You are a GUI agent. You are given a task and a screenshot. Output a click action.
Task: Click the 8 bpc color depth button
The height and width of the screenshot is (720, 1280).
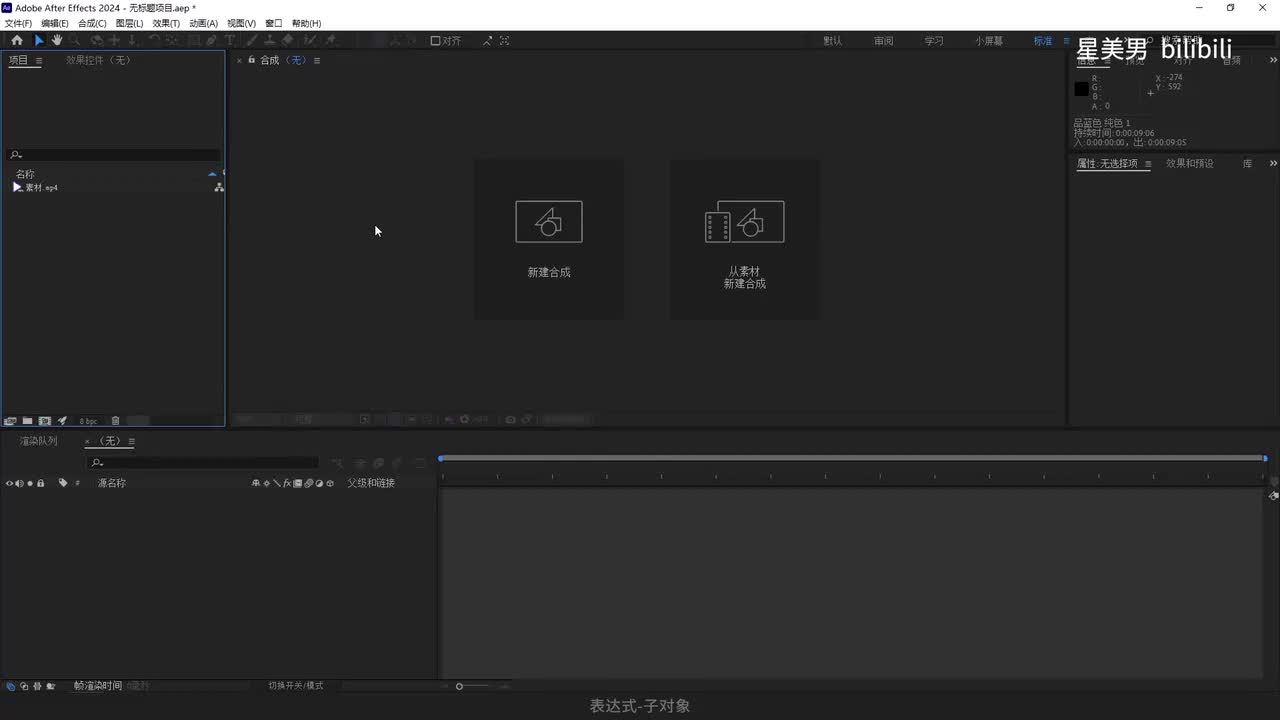(x=89, y=421)
